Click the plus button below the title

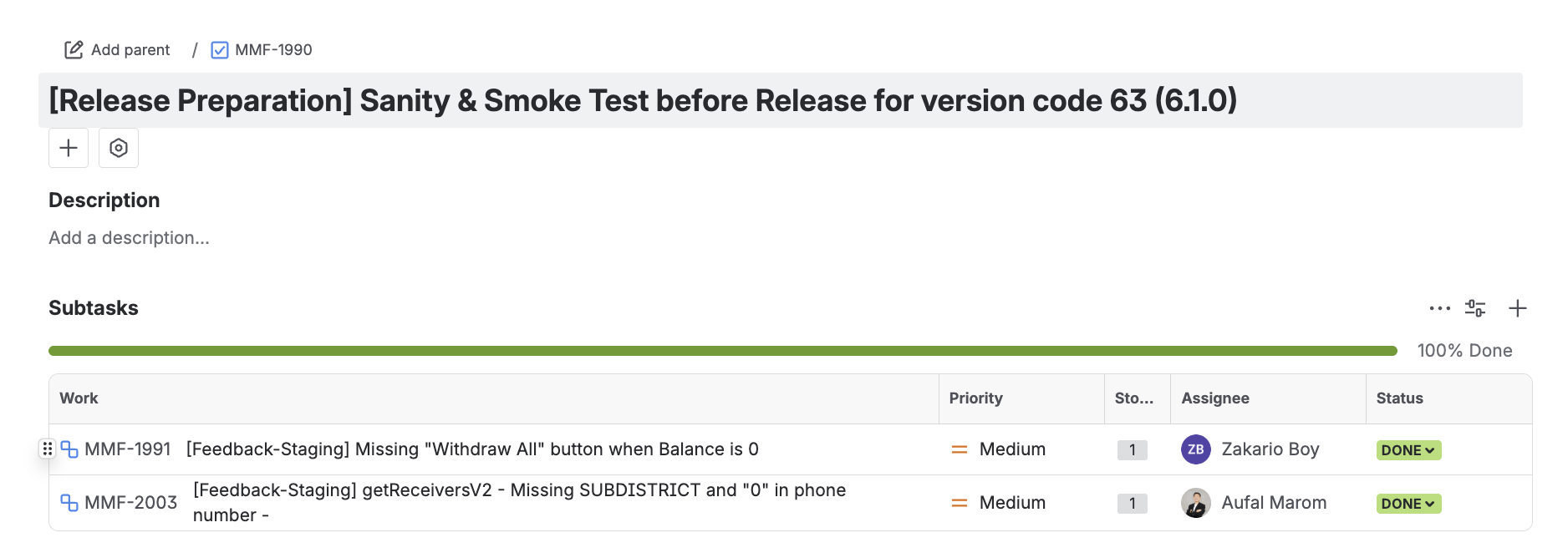tap(69, 148)
